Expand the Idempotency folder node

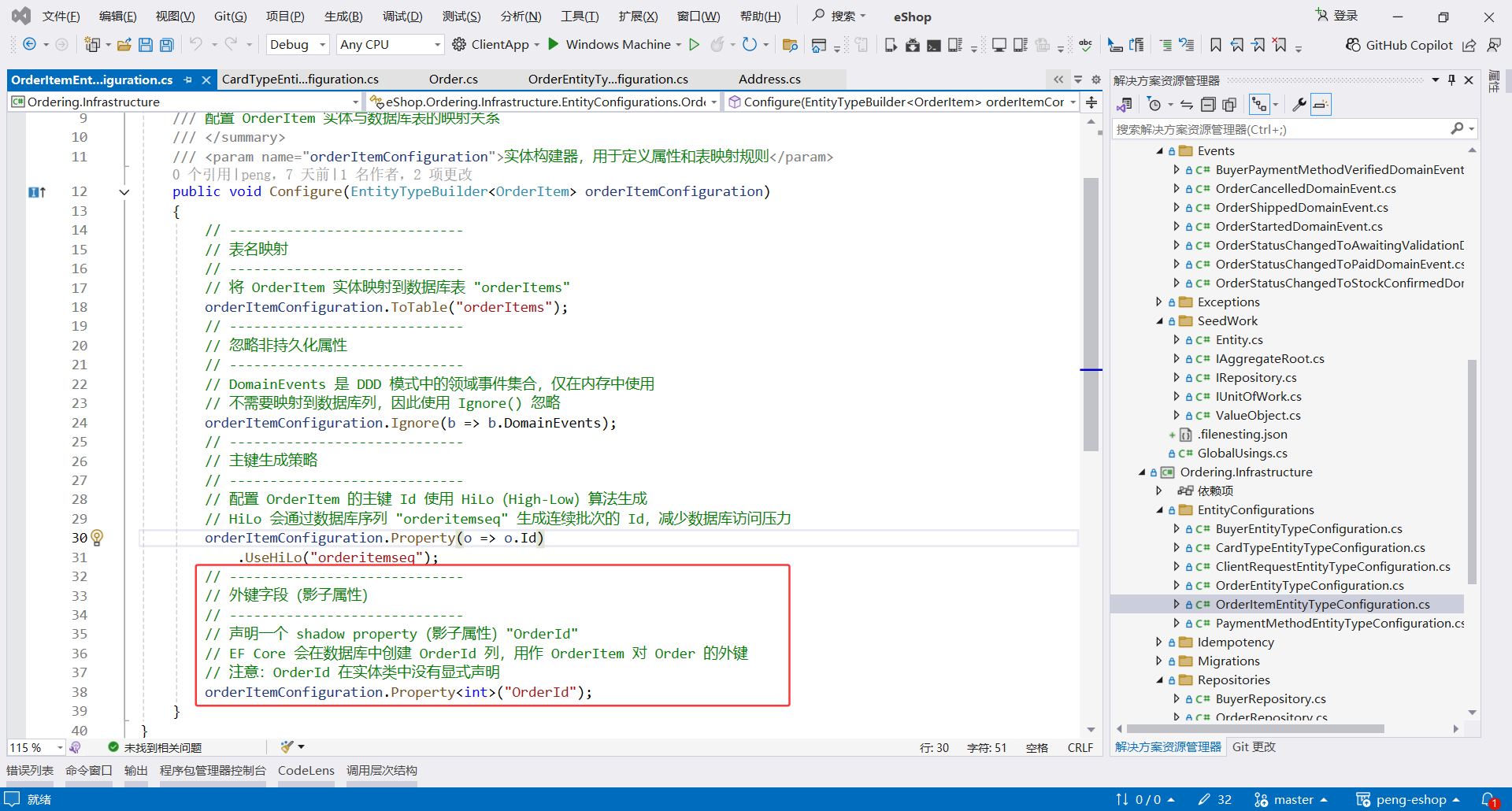click(1159, 643)
